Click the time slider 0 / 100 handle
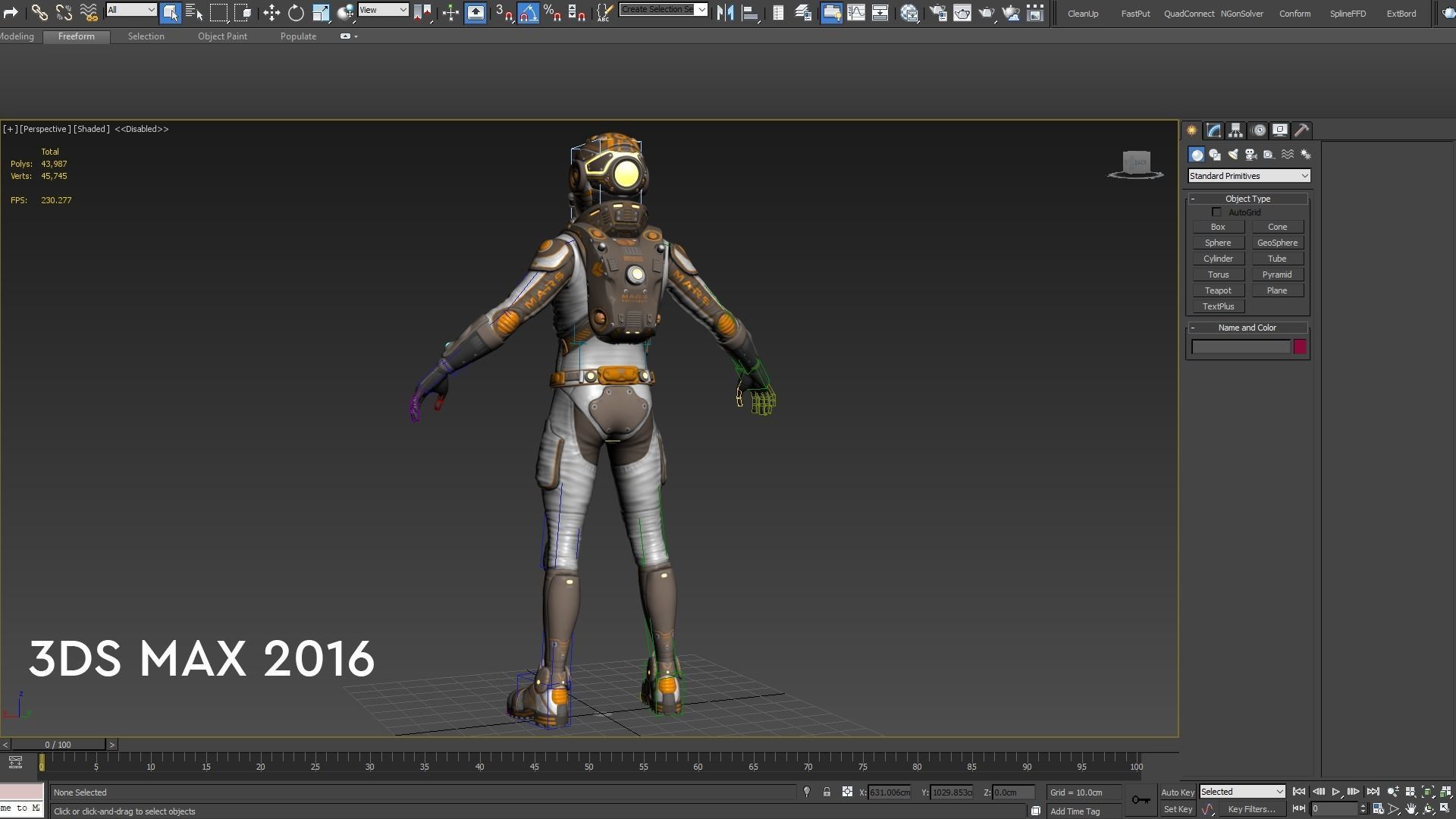The height and width of the screenshot is (819, 1456). tap(58, 745)
